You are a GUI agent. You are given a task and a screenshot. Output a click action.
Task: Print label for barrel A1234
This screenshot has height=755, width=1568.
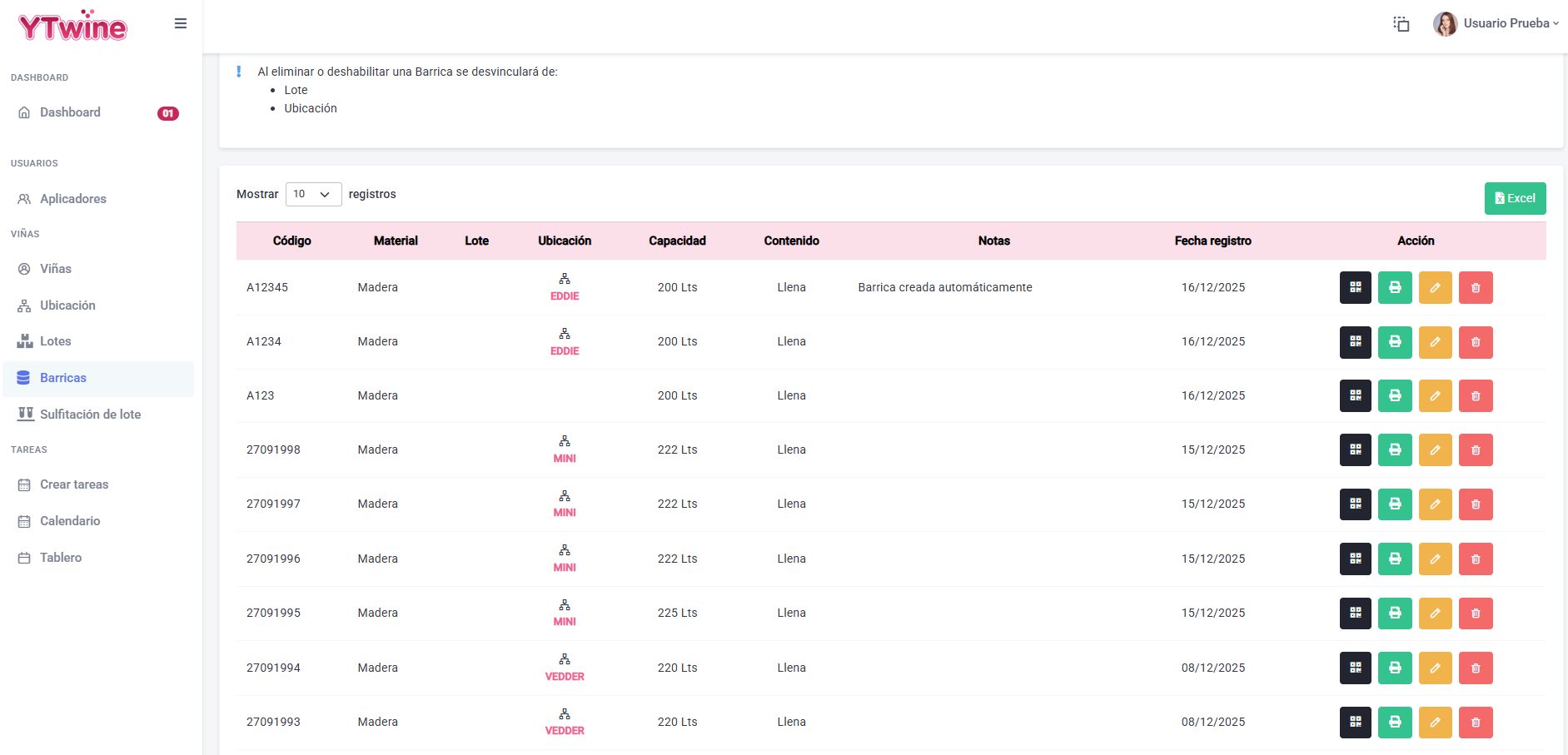(1395, 341)
